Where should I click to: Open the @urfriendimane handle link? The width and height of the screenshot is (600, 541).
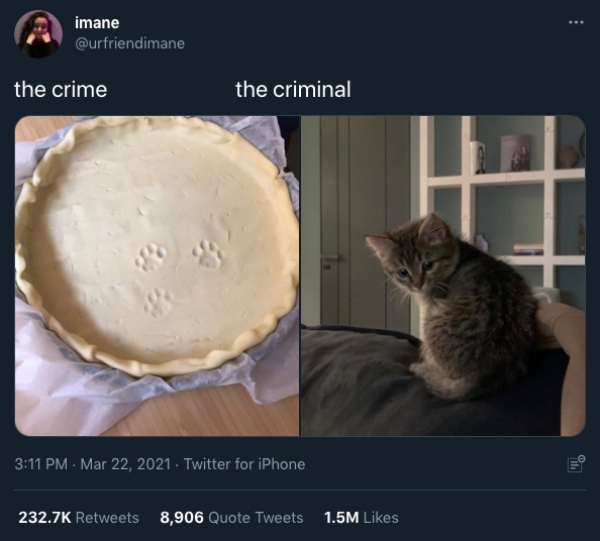point(130,43)
